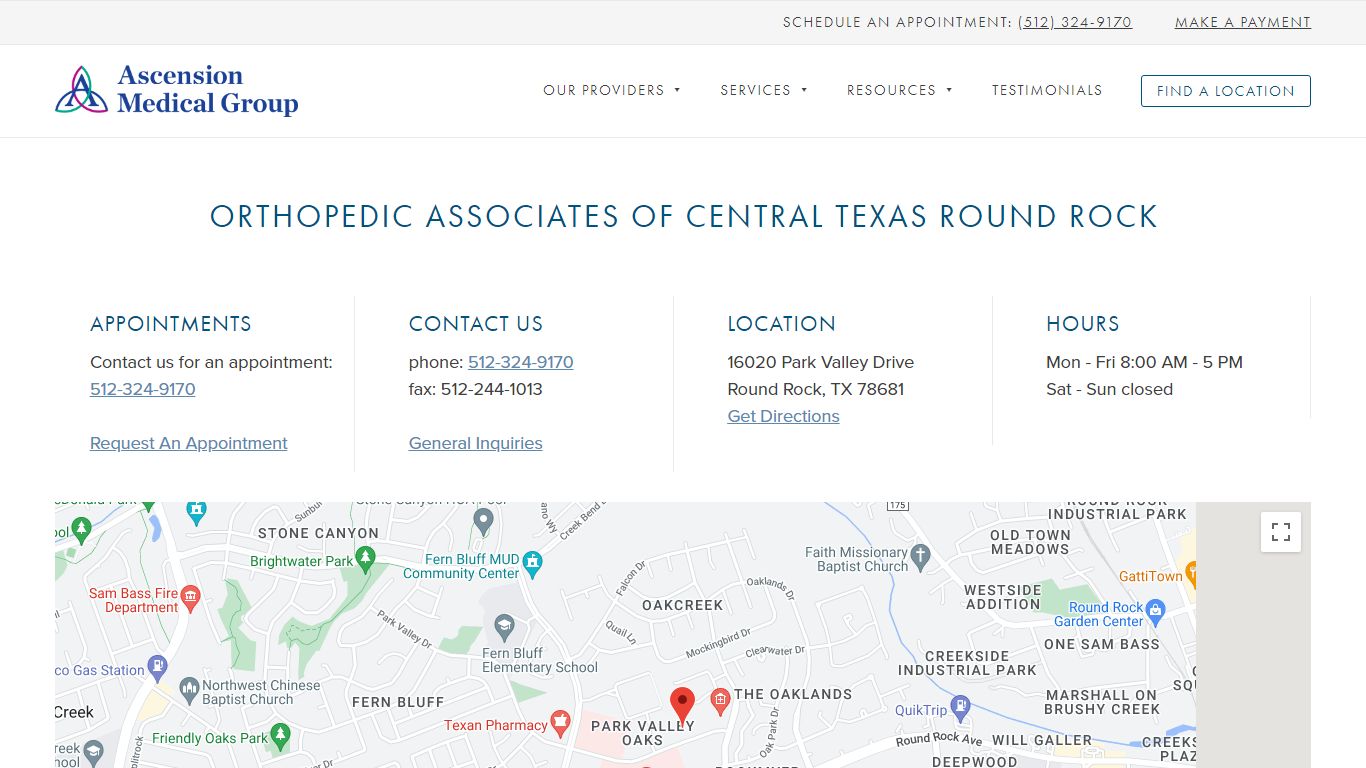
Task: Click the gas station marker near Sam Bass
Action: pyautogui.click(x=157, y=667)
